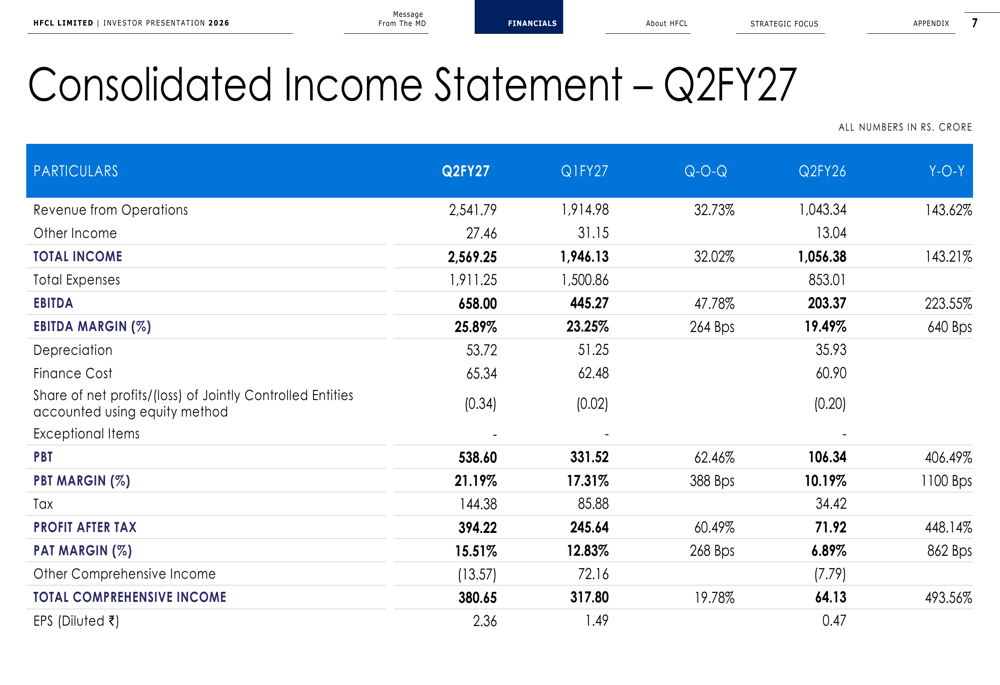Click comprehensive income Y-O-Y 493.56%
Image resolution: width=1000 pixels, height=685 pixels.
[948, 598]
